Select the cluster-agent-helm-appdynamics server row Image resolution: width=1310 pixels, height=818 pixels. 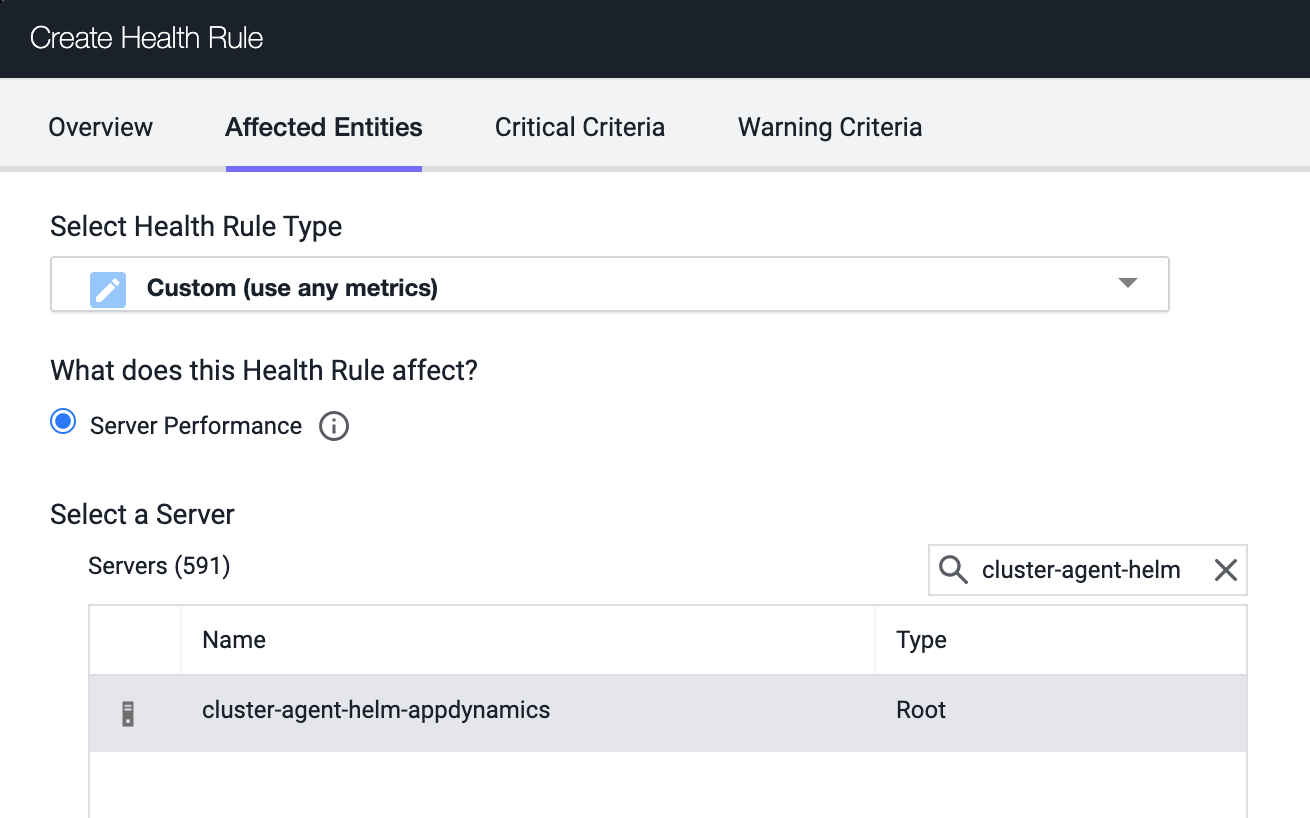376,711
